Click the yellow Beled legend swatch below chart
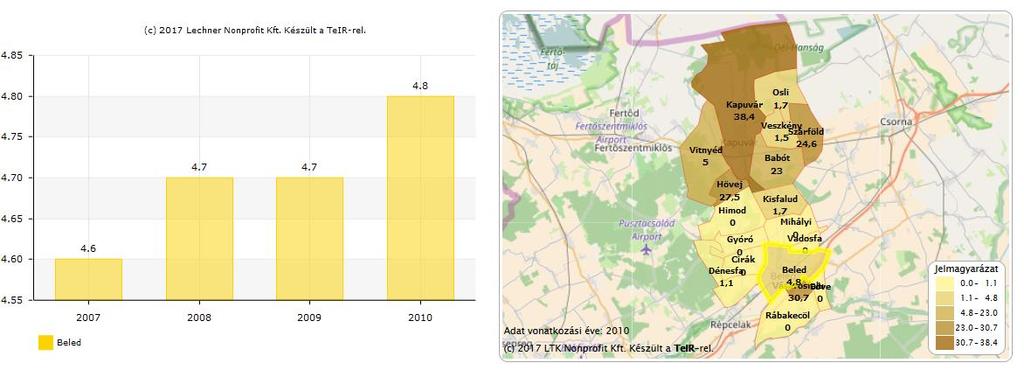Viewport: 1024px width, 370px height. (46, 343)
